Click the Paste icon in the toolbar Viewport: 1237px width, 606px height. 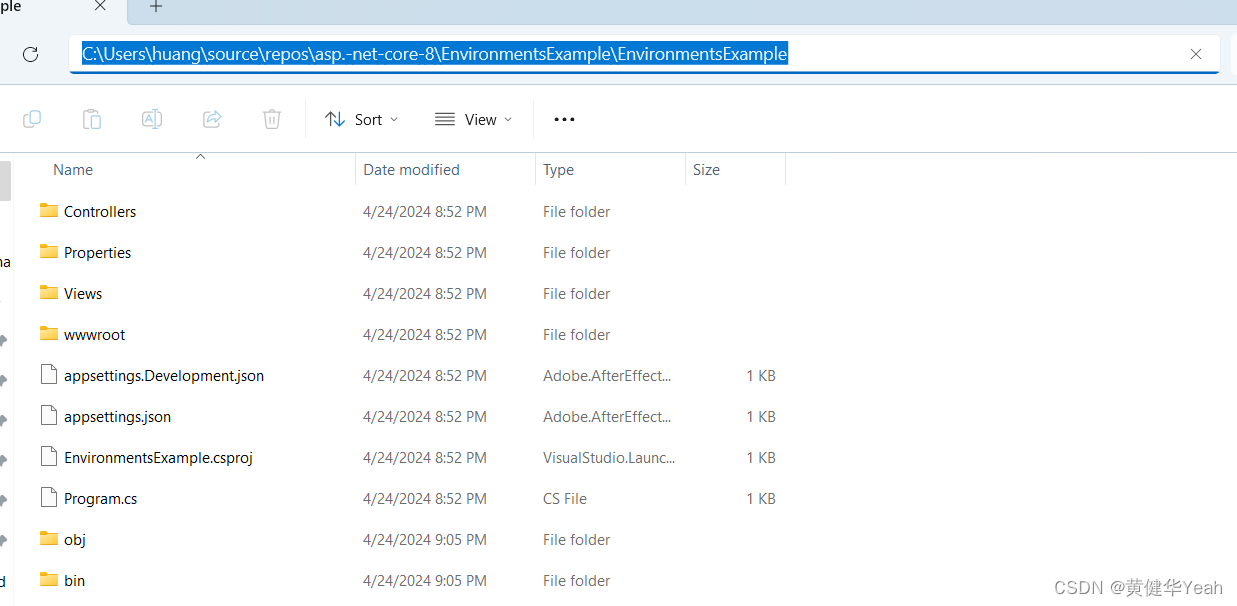coord(91,118)
